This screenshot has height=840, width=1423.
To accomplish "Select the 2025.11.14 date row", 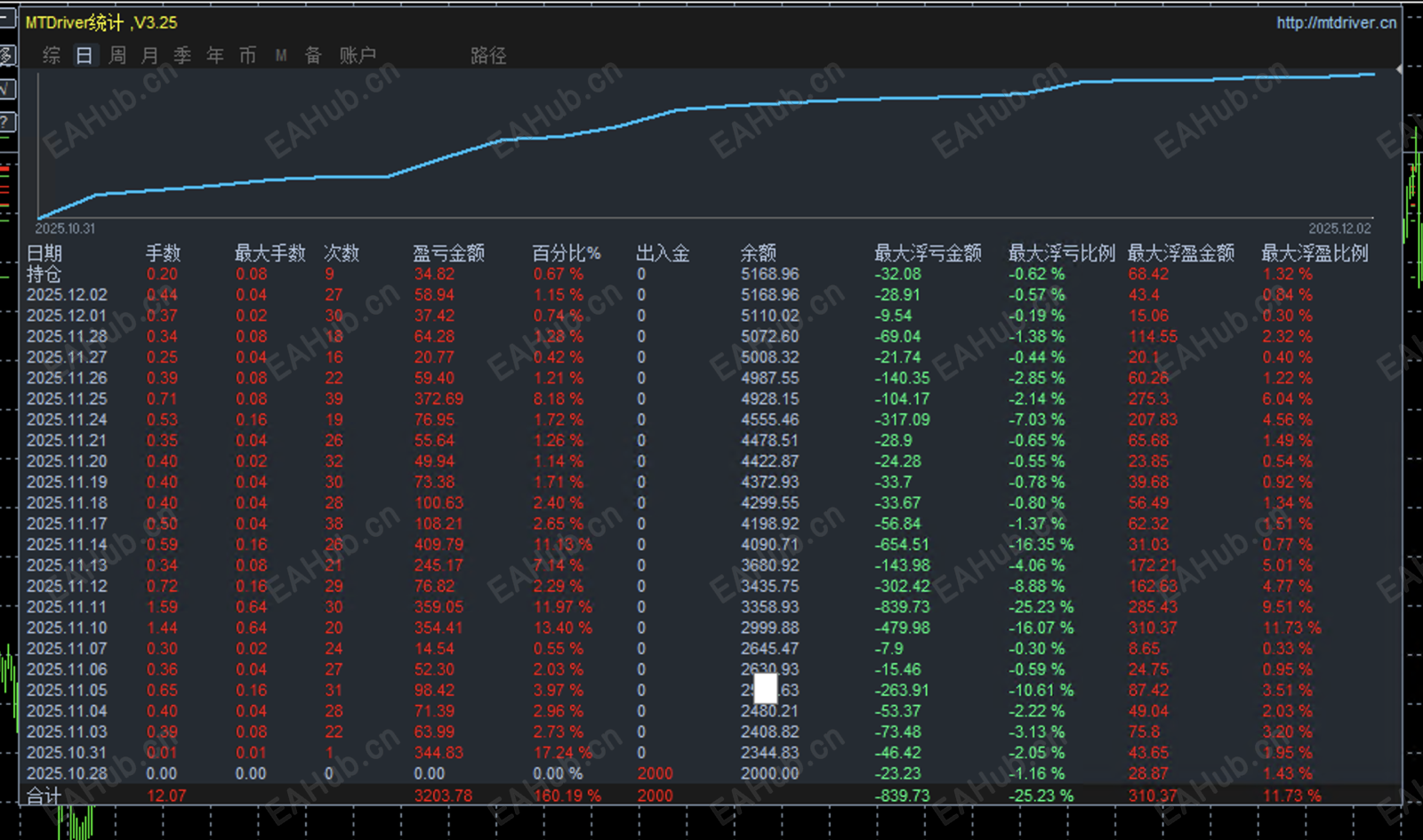I will click(67, 544).
